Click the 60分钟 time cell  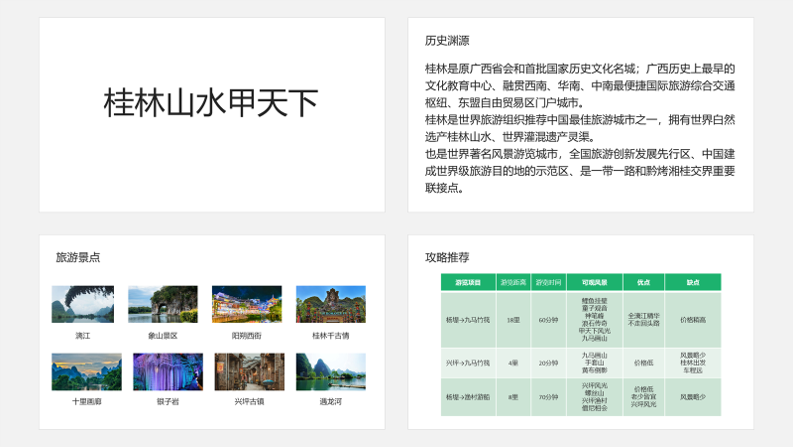click(549, 320)
